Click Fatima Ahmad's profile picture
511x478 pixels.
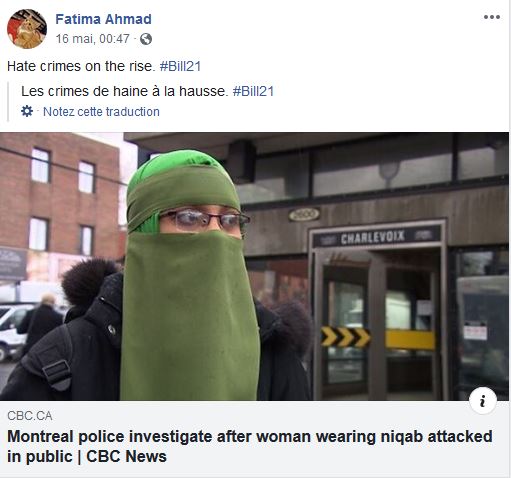pos(27,29)
